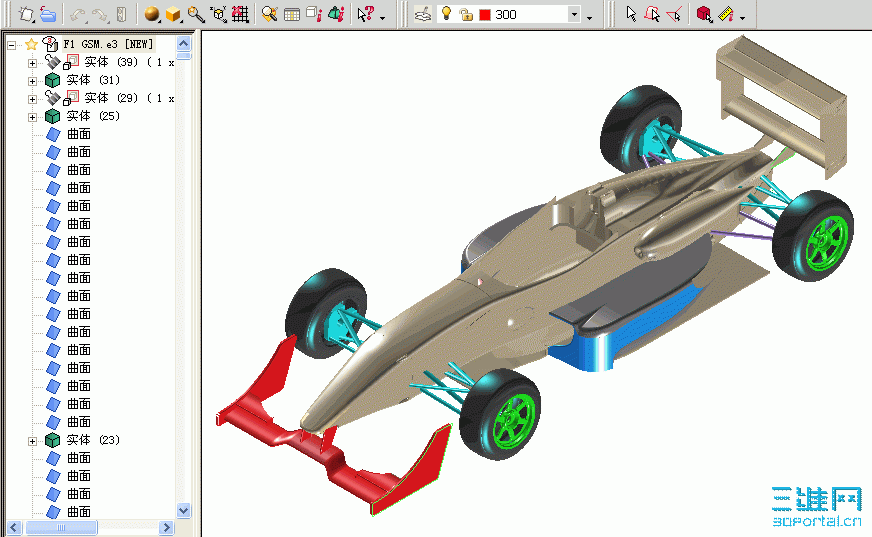Open the layer 300 dropdown list

tap(574, 14)
